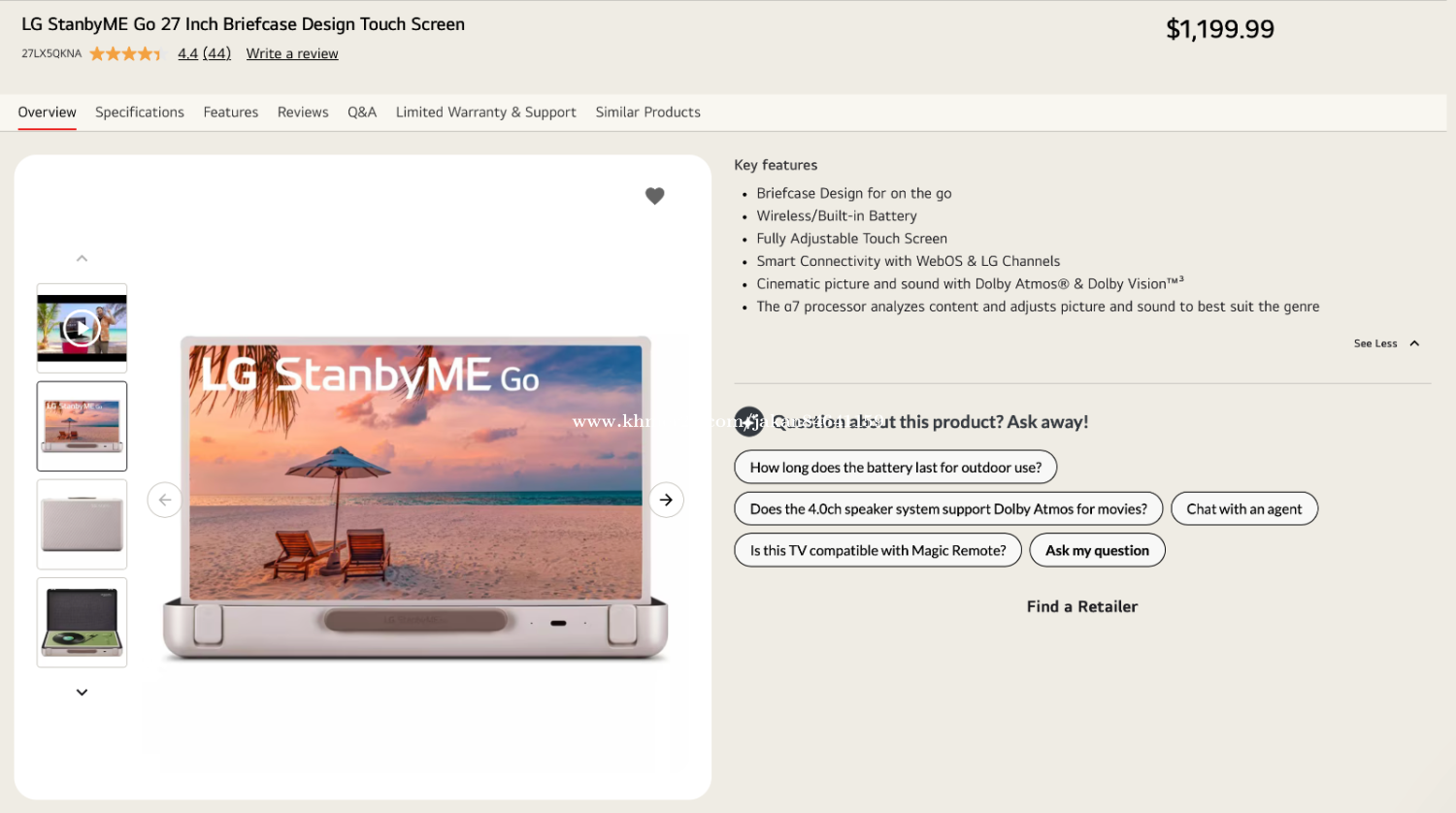Open Find a Retailer

(1082, 606)
